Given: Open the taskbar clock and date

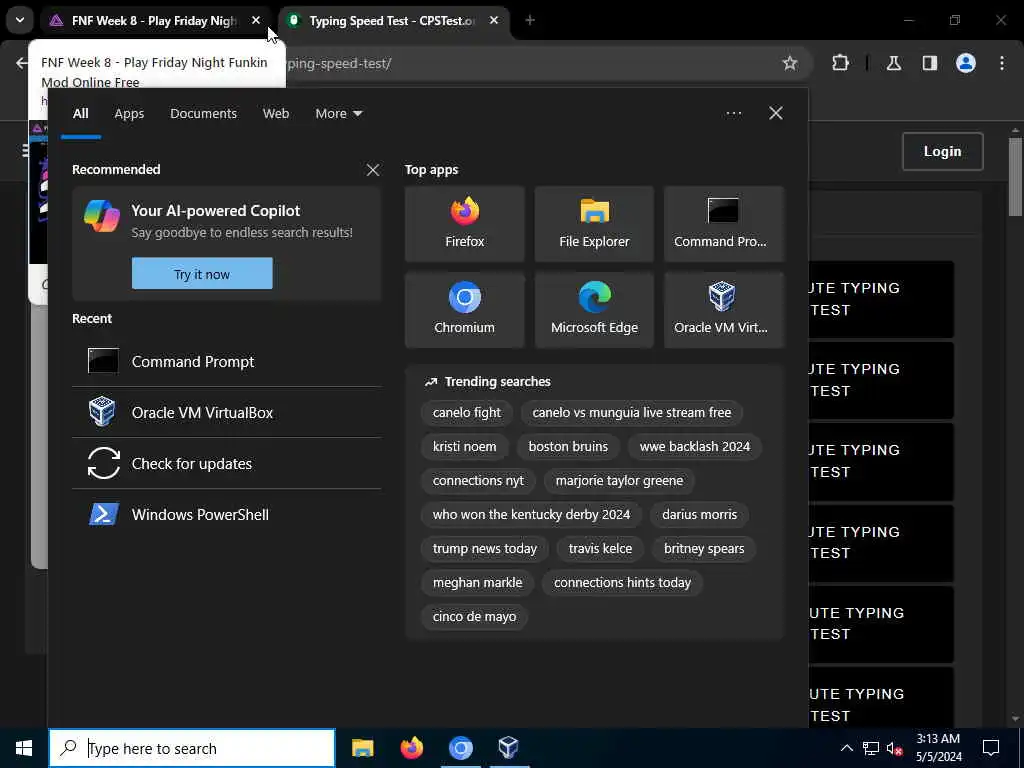Looking at the screenshot, I should pyautogui.click(x=938, y=748).
